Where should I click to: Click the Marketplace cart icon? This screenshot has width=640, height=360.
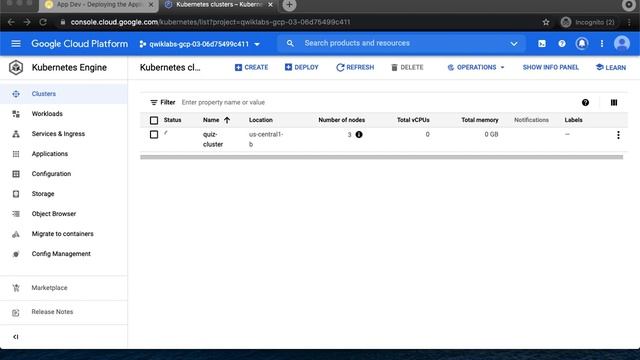click(16, 288)
